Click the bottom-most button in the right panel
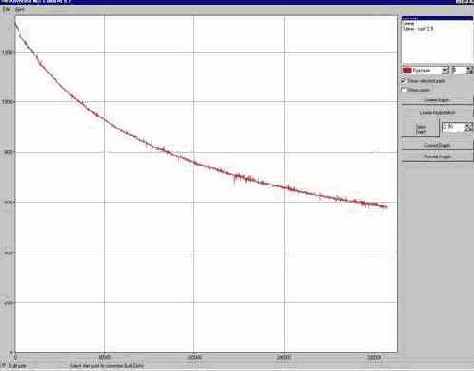 click(x=437, y=156)
